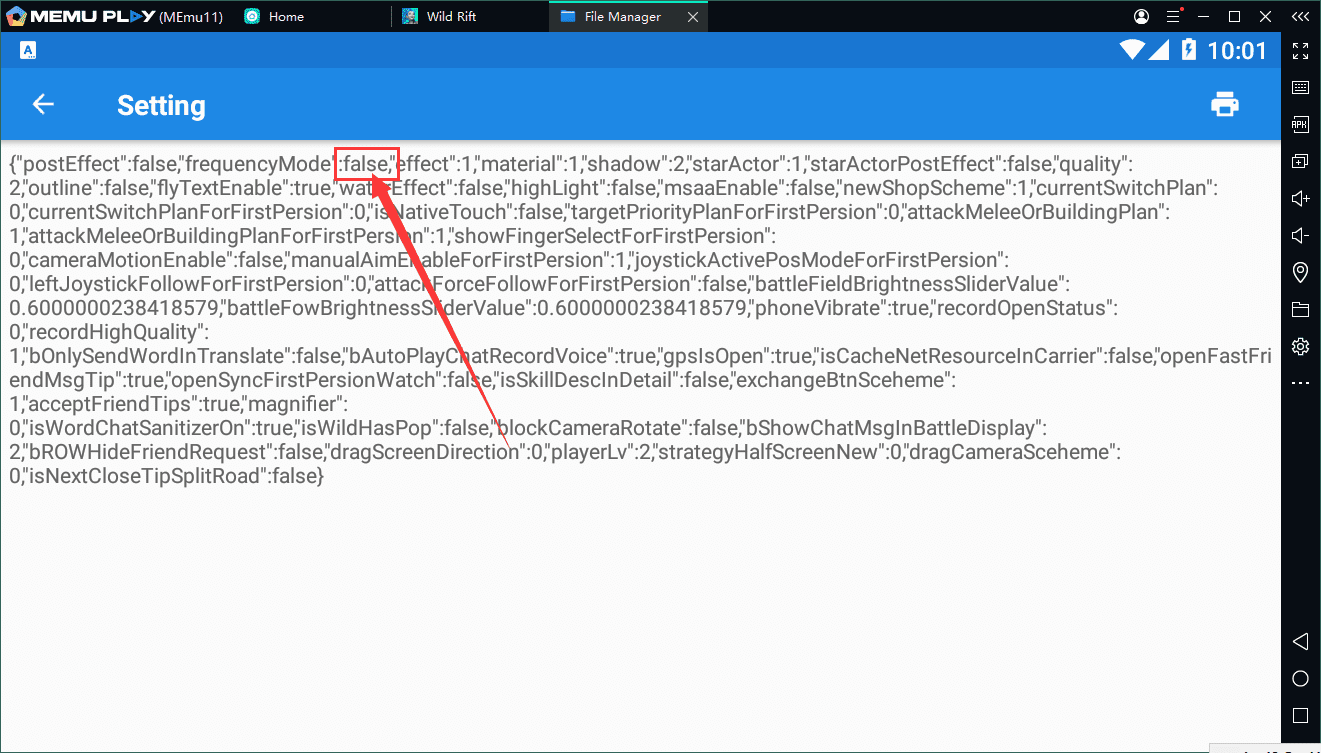Lower volume with sidebar speaker minus
The height and width of the screenshot is (753, 1321).
click(1300, 235)
